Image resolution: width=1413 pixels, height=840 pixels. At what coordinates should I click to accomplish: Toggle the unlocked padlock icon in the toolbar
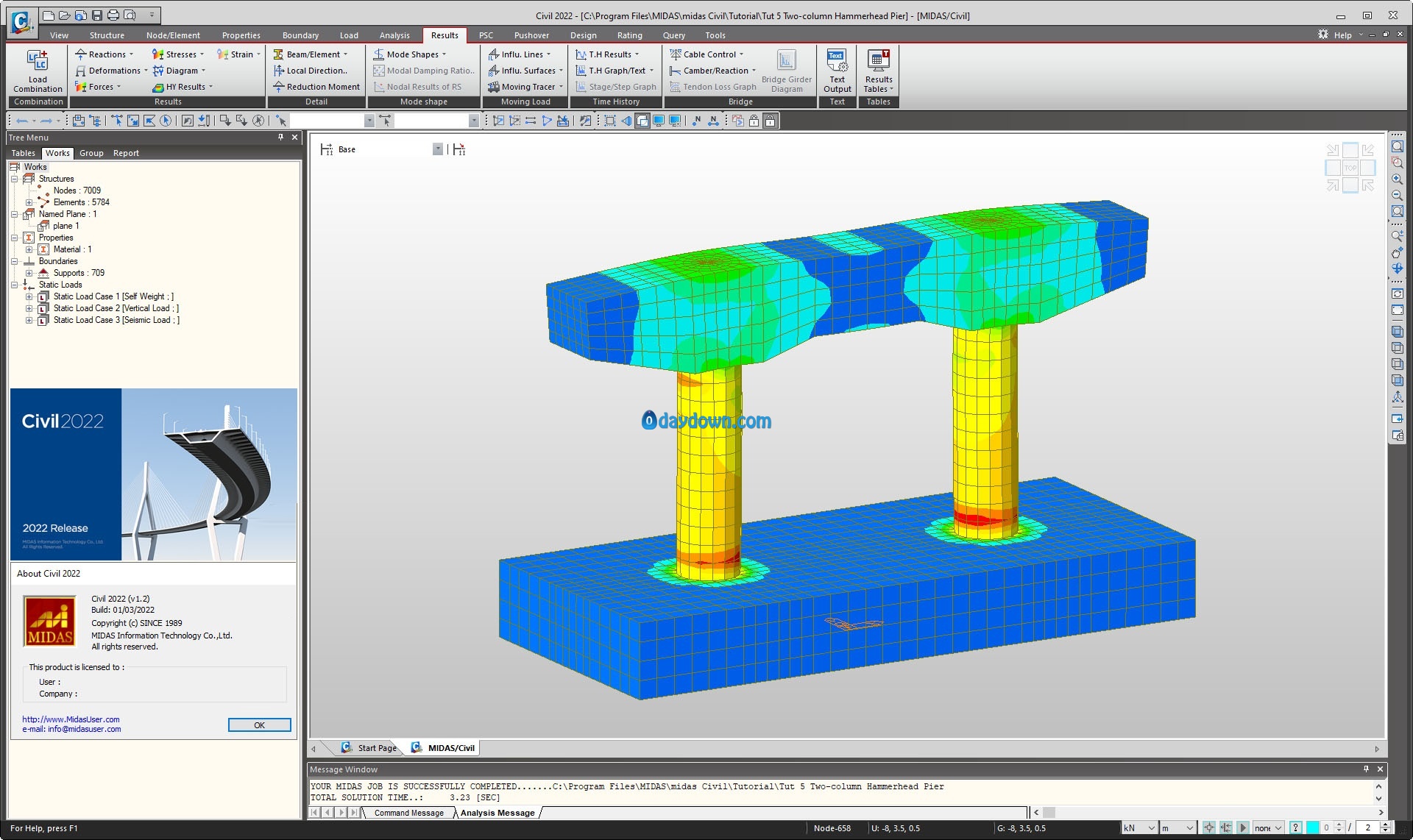tap(754, 121)
